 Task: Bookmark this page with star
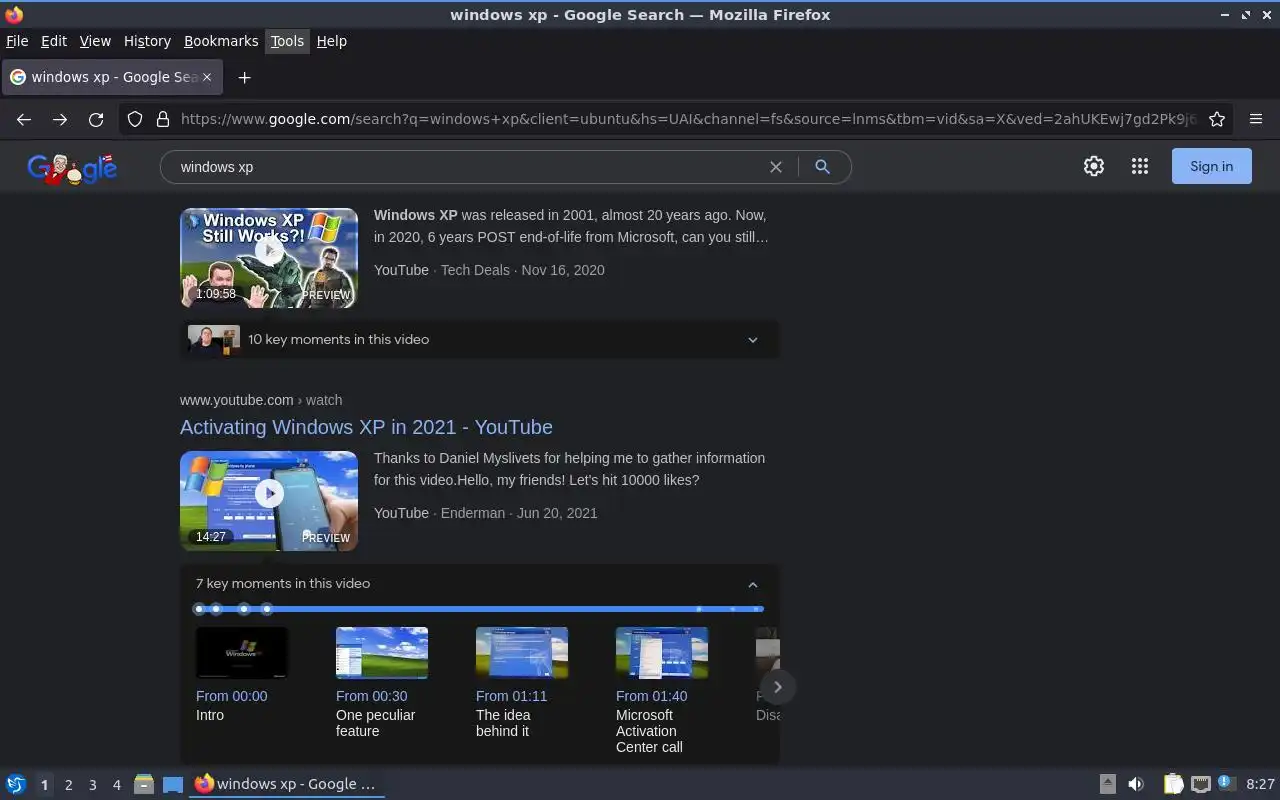pyautogui.click(x=1217, y=119)
